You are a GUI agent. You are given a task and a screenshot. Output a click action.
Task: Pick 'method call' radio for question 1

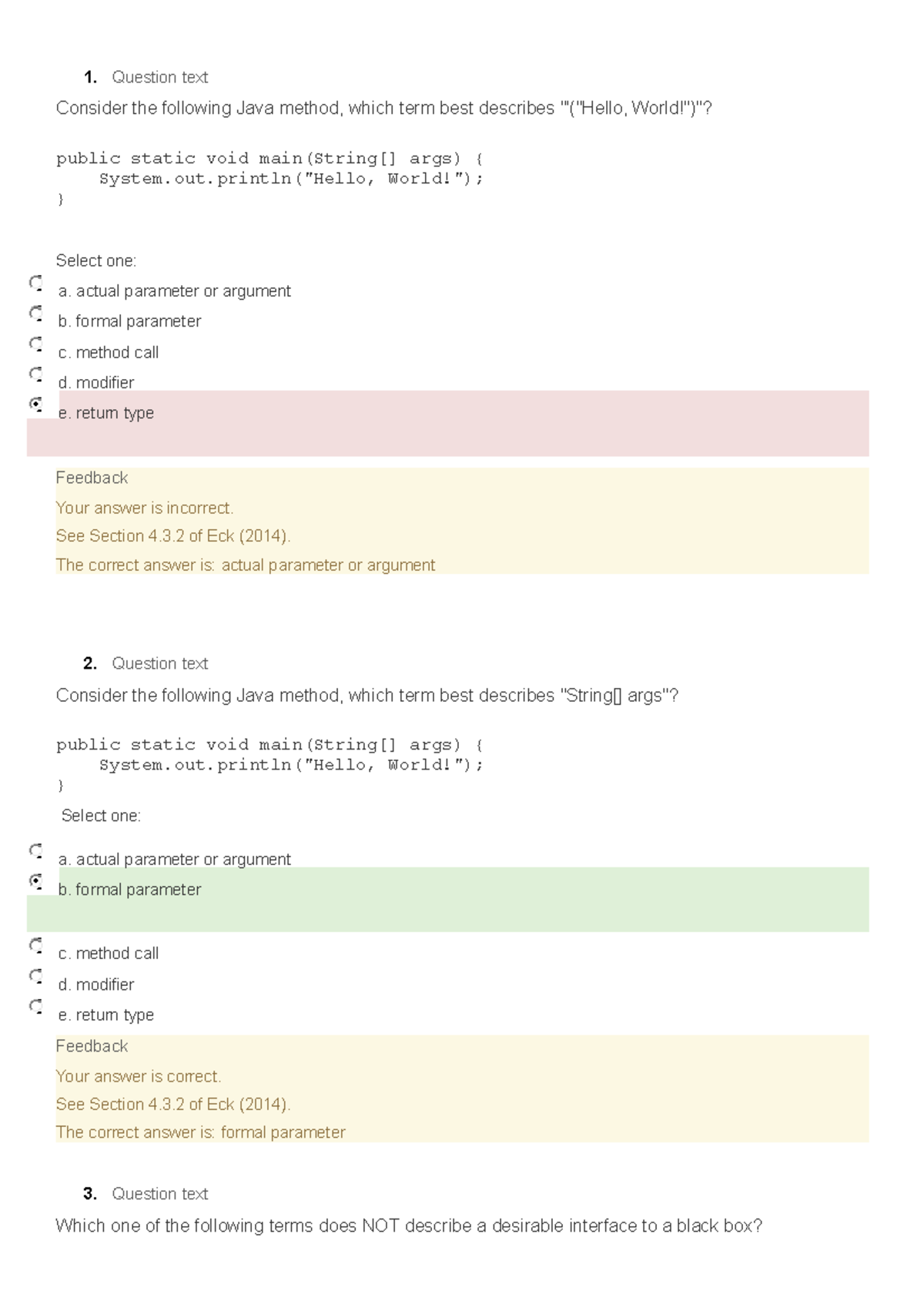click(x=35, y=344)
